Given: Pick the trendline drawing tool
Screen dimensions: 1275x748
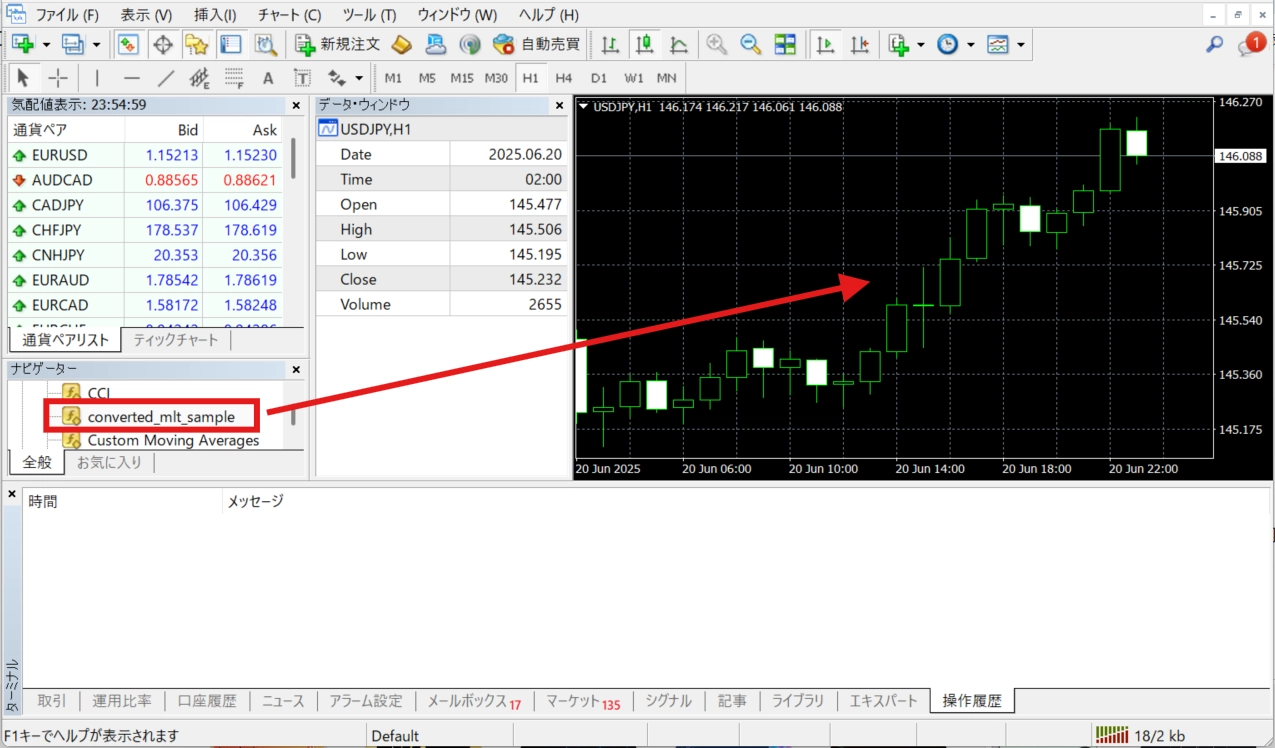Looking at the screenshot, I should [166, 78].
